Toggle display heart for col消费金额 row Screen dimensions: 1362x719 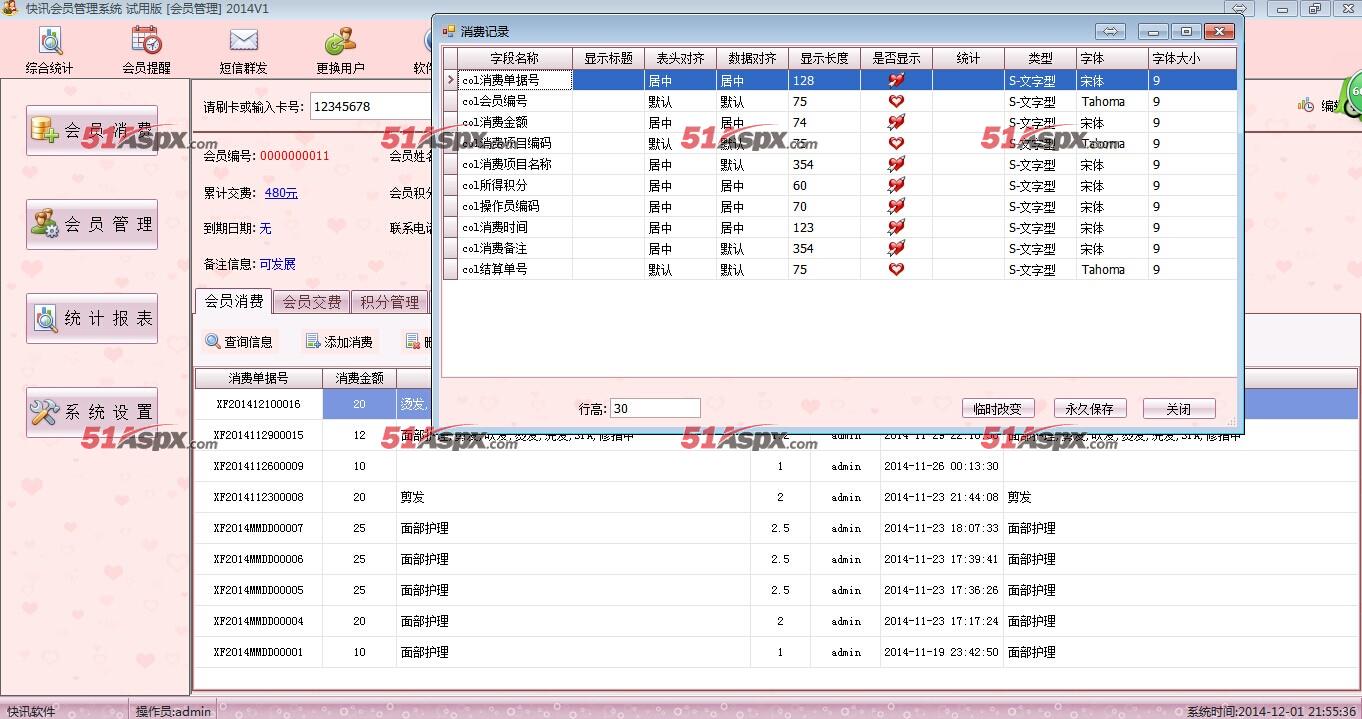point(896,122)
